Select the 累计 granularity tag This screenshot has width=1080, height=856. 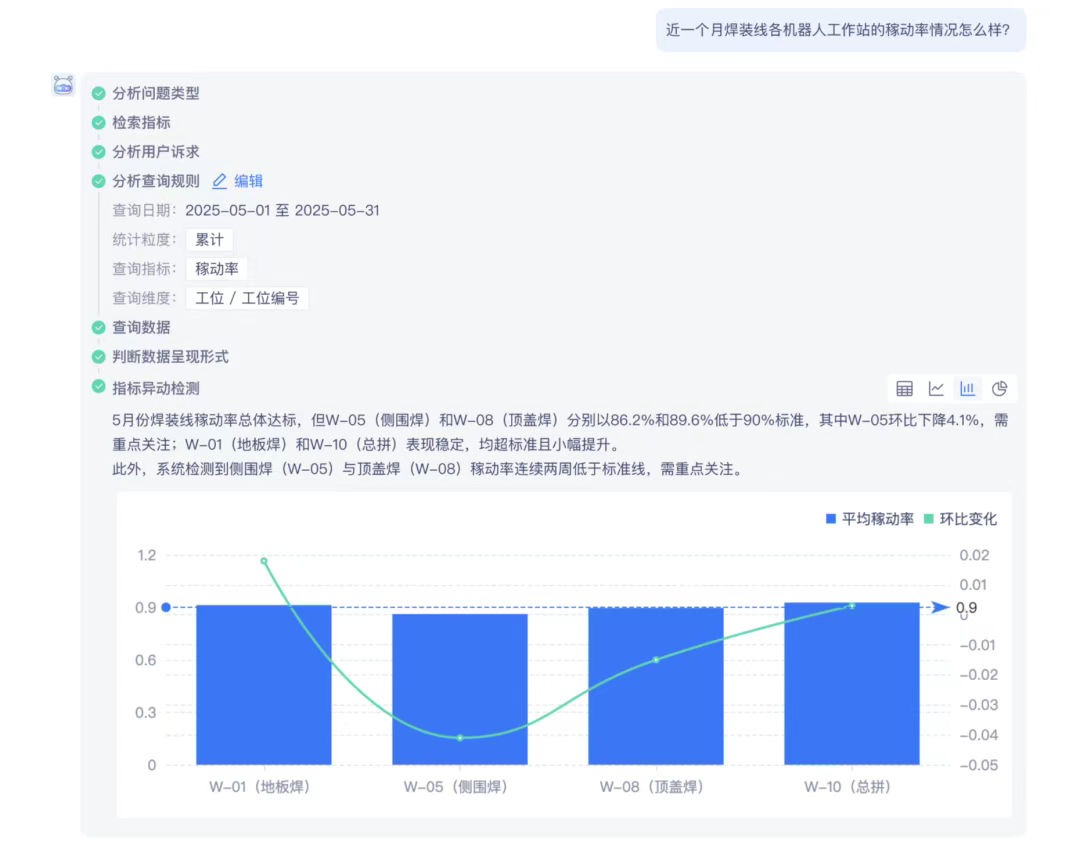point(209,240)
